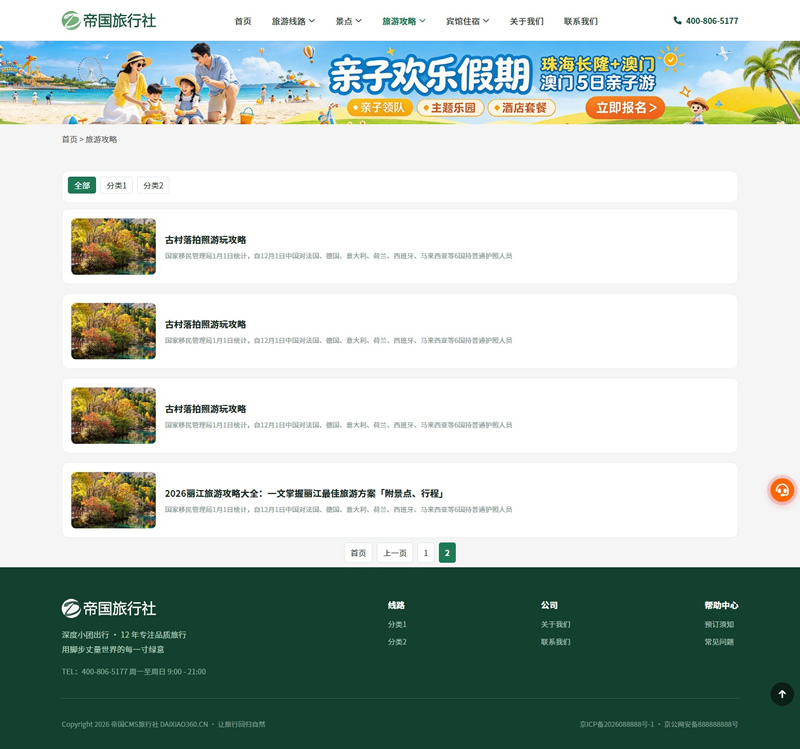Call the 400-806-5177 header phone number
Screen dimensions: 800x749
click(x=712, y=21)
